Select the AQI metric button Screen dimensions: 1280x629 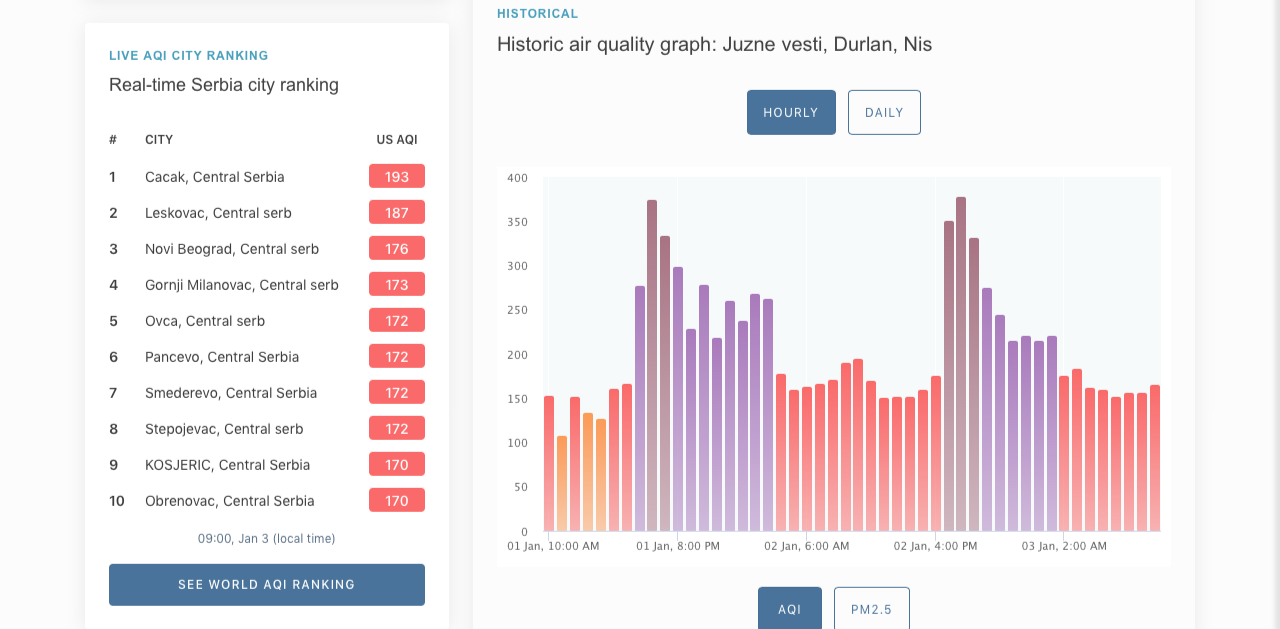[789, 608]
